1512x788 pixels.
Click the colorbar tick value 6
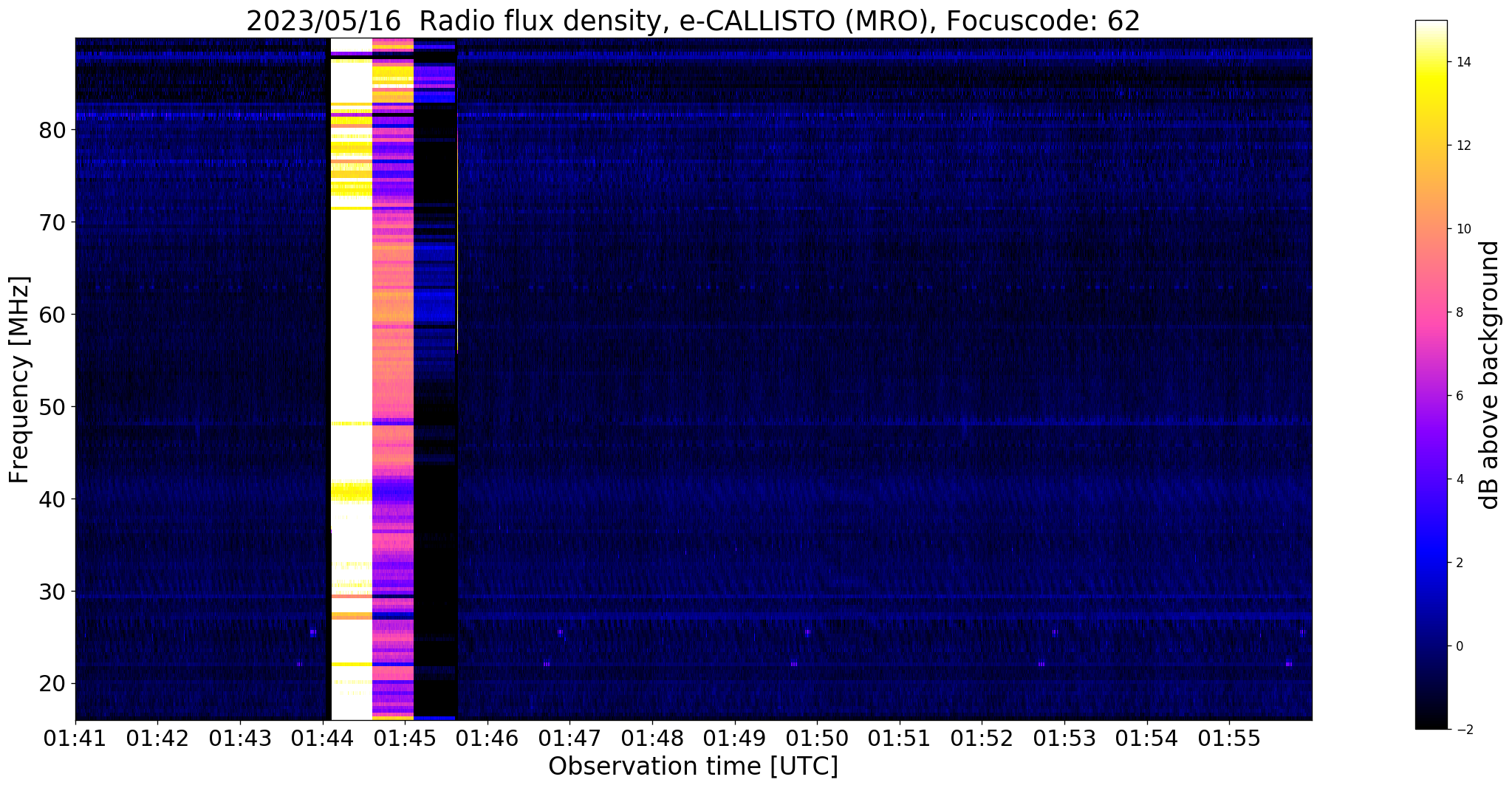tap(1459, 396)
